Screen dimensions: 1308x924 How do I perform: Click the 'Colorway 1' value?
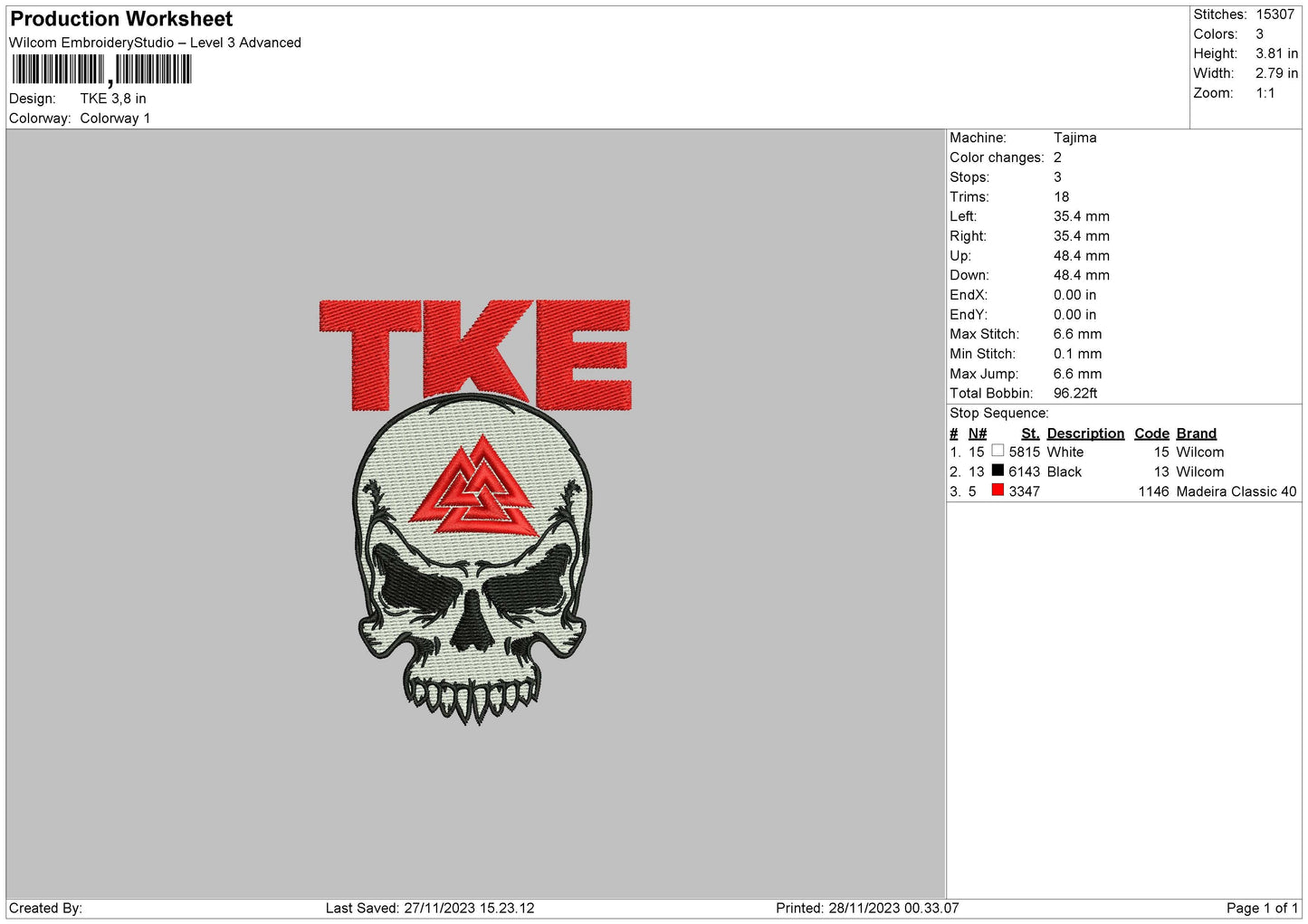tap(115, 119)
